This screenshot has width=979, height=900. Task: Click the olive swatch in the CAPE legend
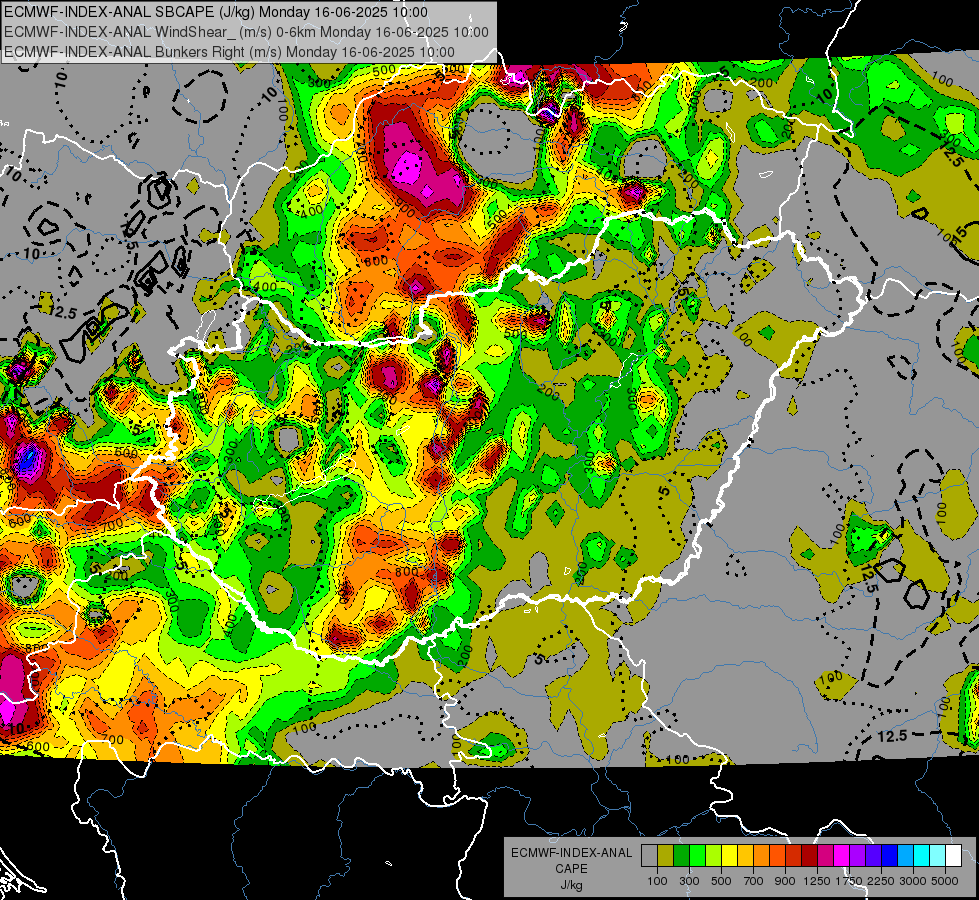click(666, 856)
